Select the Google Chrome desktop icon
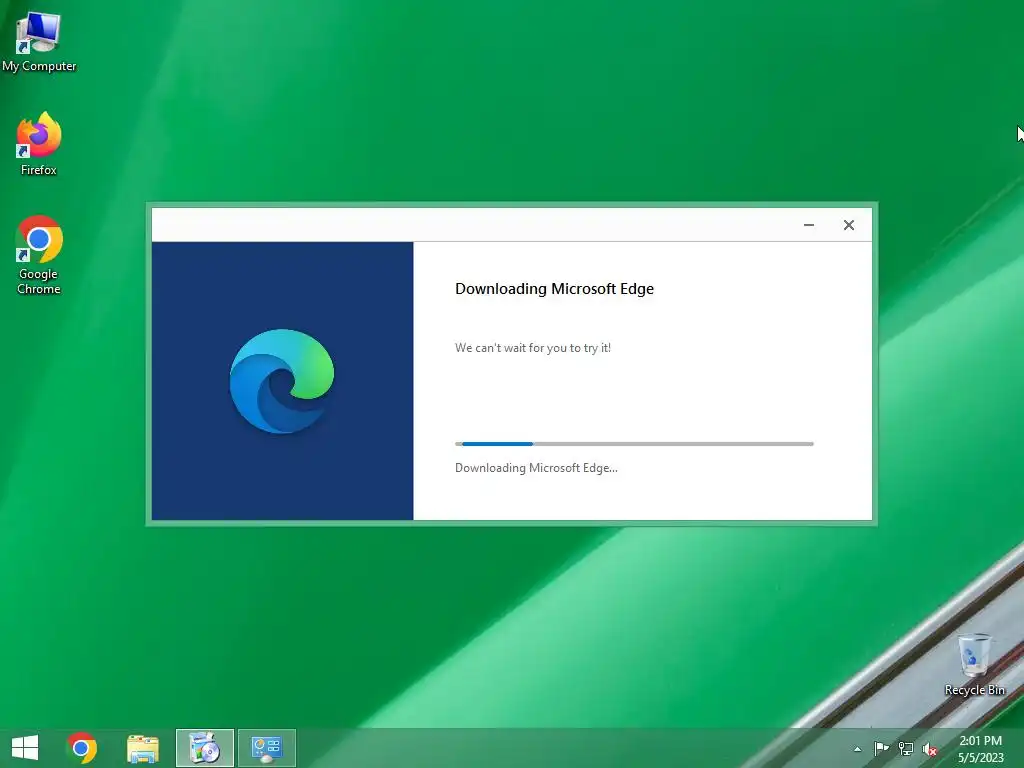This screenshot has height=768, width=1024. 39,255
